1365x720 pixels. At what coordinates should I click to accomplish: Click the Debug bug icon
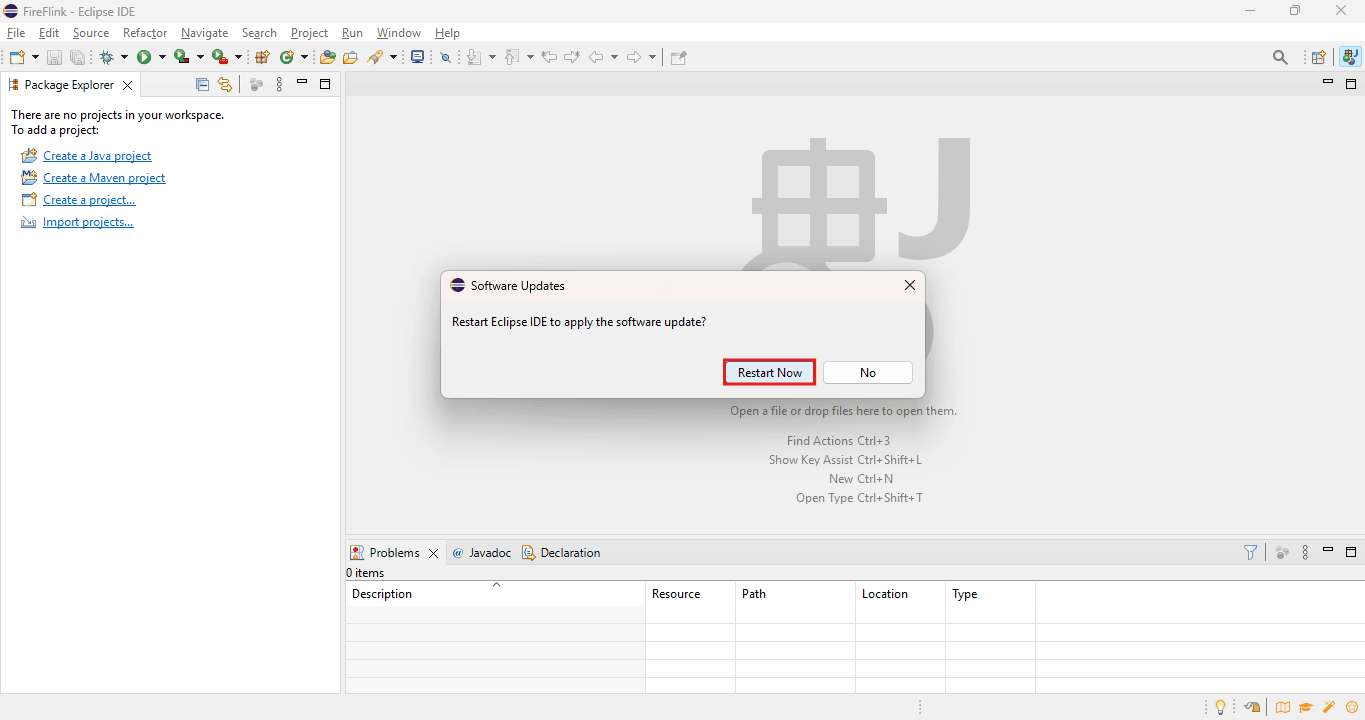click(x=106, y=58)
